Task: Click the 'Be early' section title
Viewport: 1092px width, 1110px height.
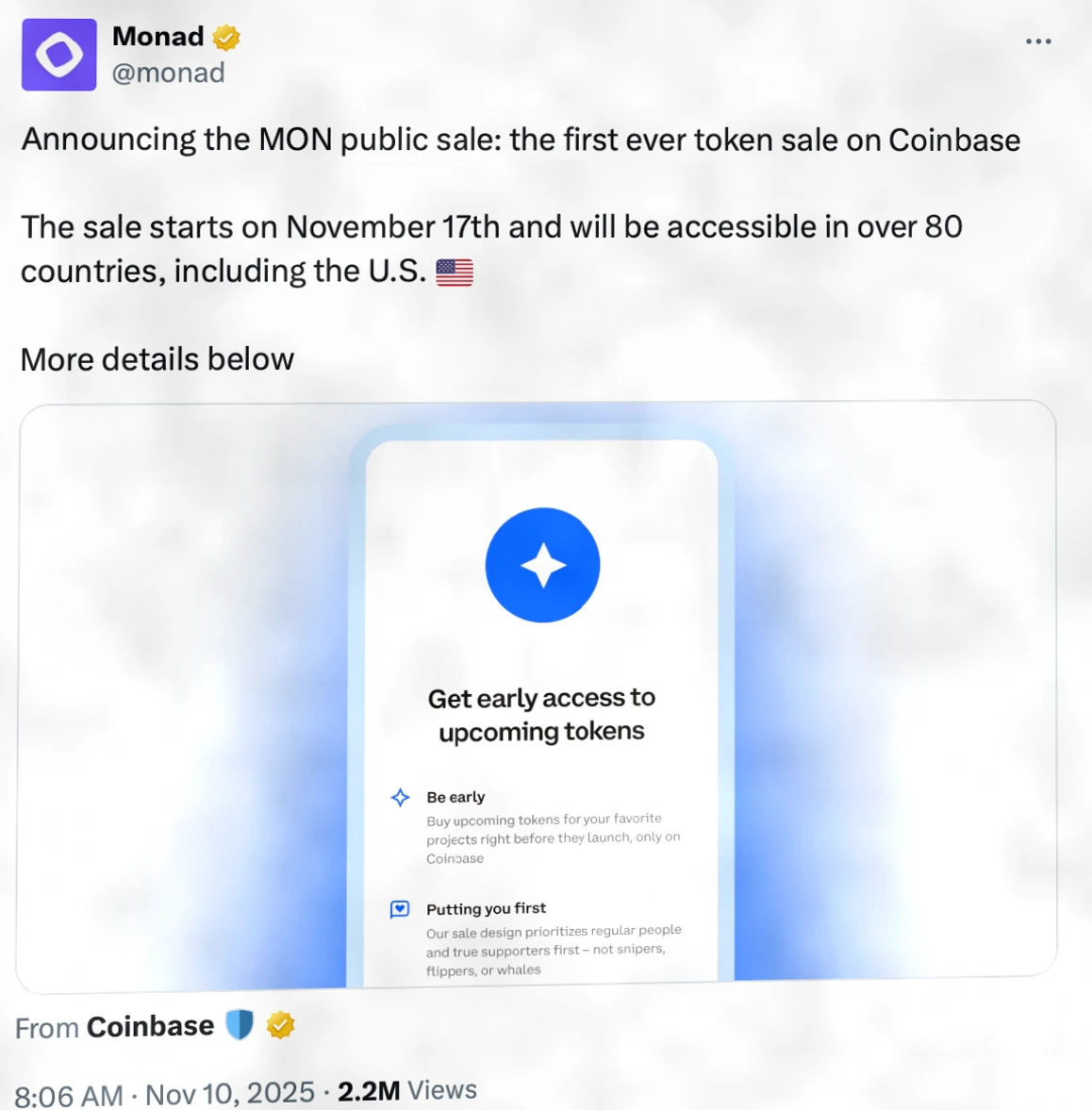Action: coord(455,797)
